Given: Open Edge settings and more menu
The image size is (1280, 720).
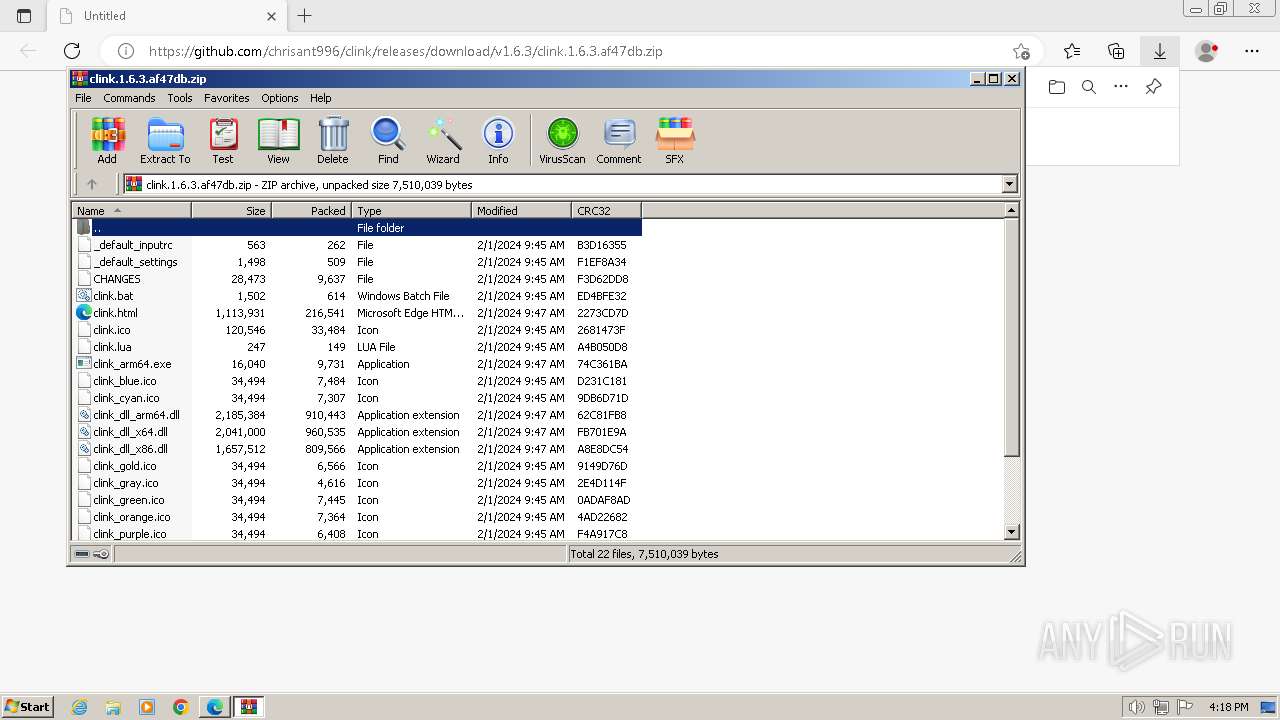Looking at the screenshot, I should tap(1252, 51).
